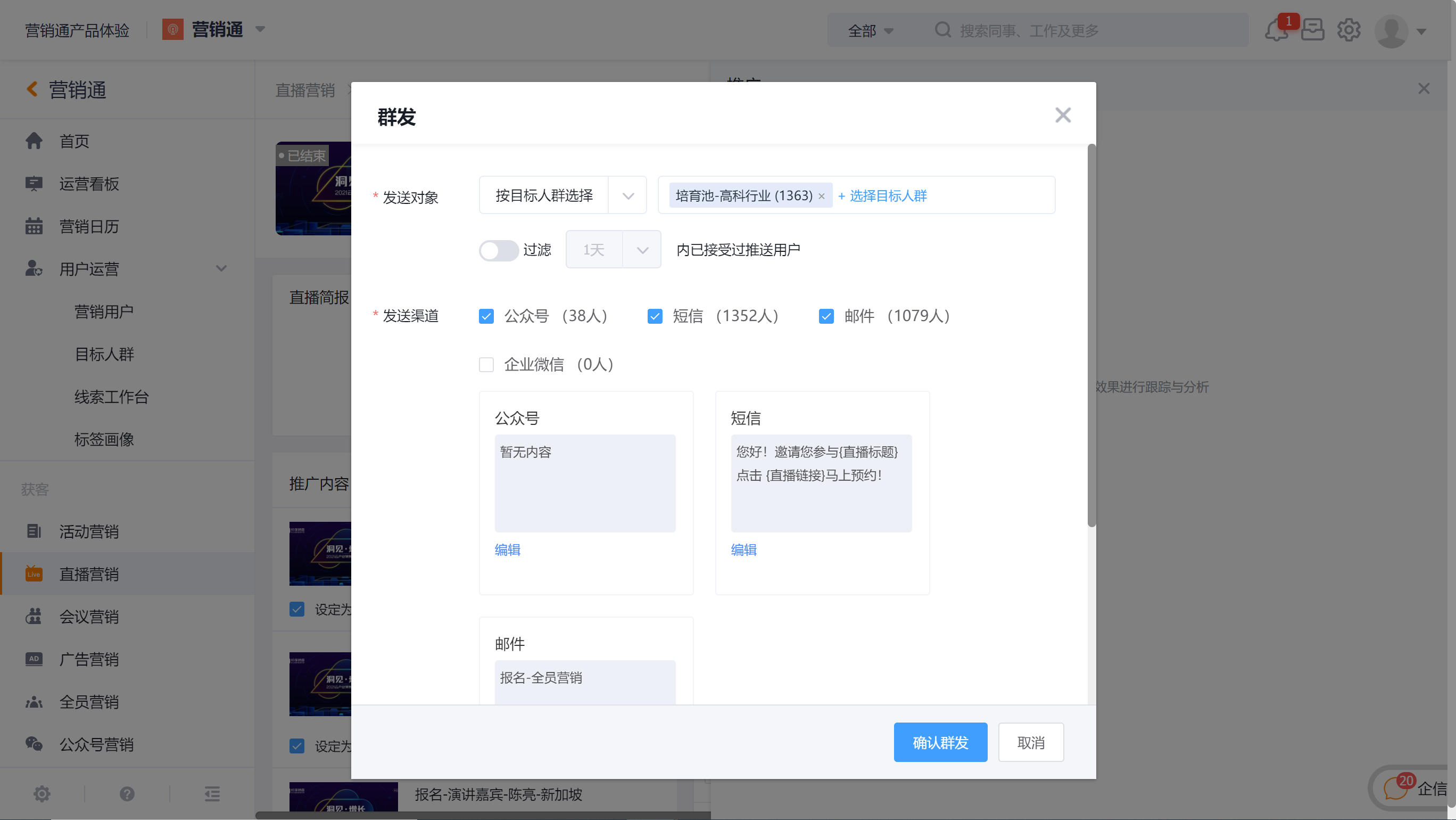
Task: Open the 首页 home icon
Action: click(34, 141)
